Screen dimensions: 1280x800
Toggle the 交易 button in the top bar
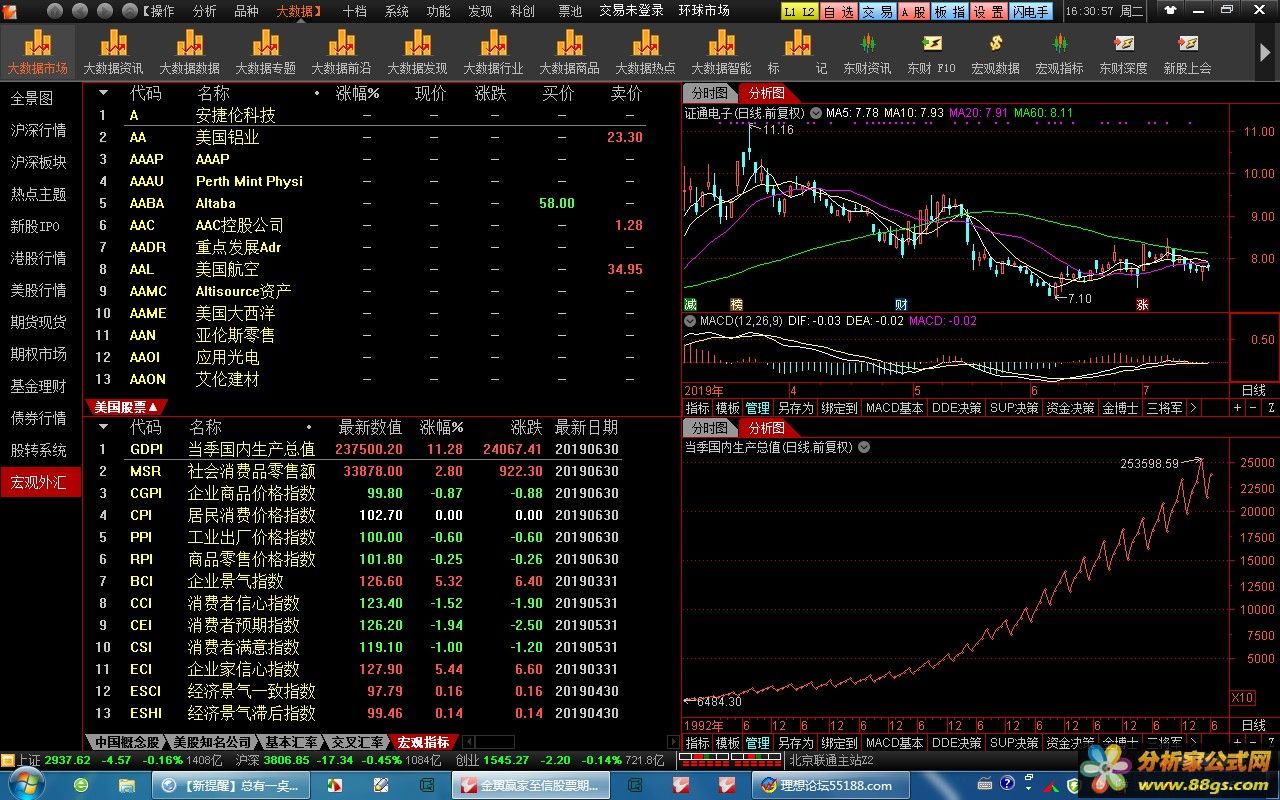coord(877,11)
